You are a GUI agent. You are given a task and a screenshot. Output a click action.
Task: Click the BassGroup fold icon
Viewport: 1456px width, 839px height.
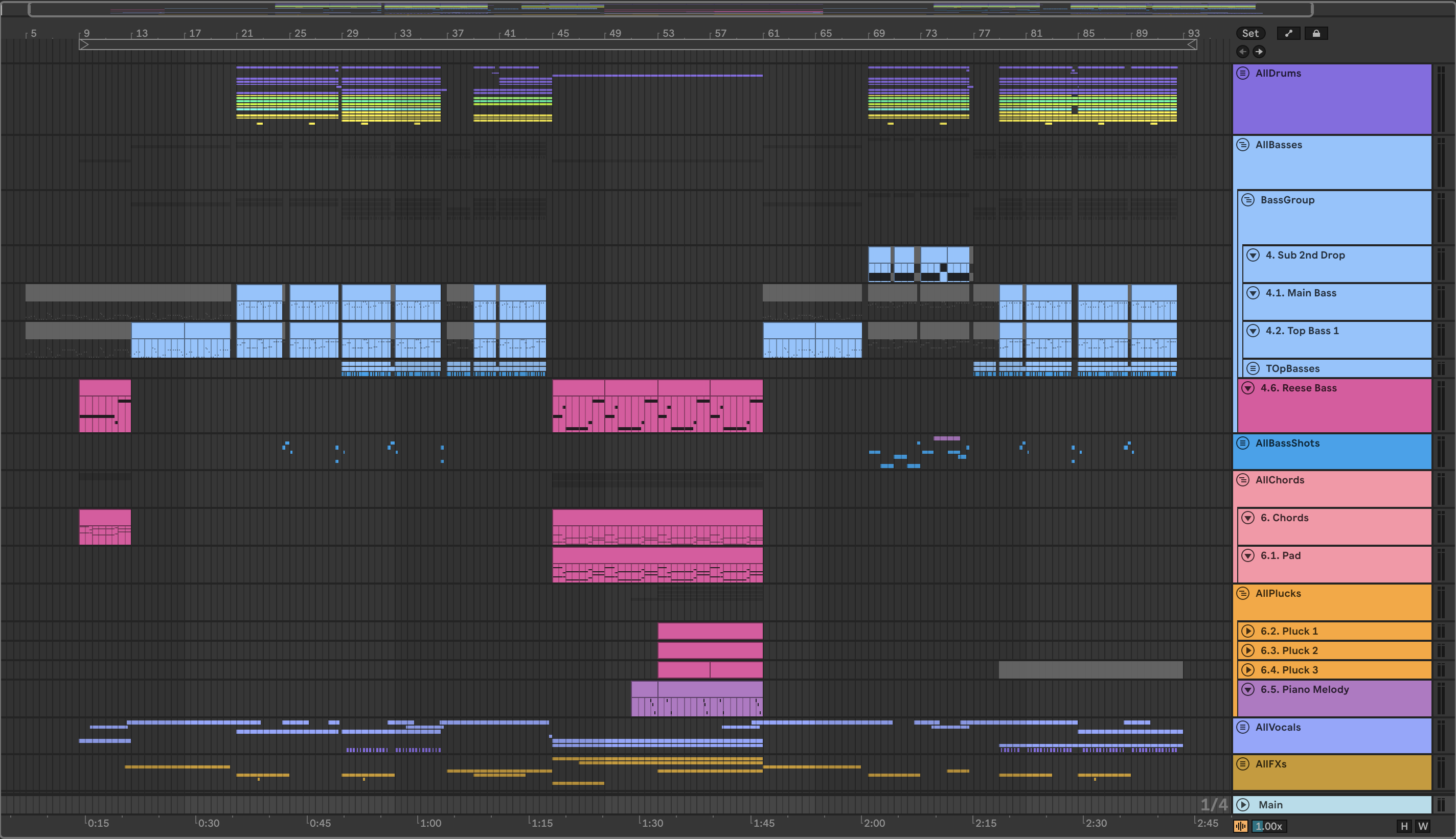click(x=1248, y=200)
